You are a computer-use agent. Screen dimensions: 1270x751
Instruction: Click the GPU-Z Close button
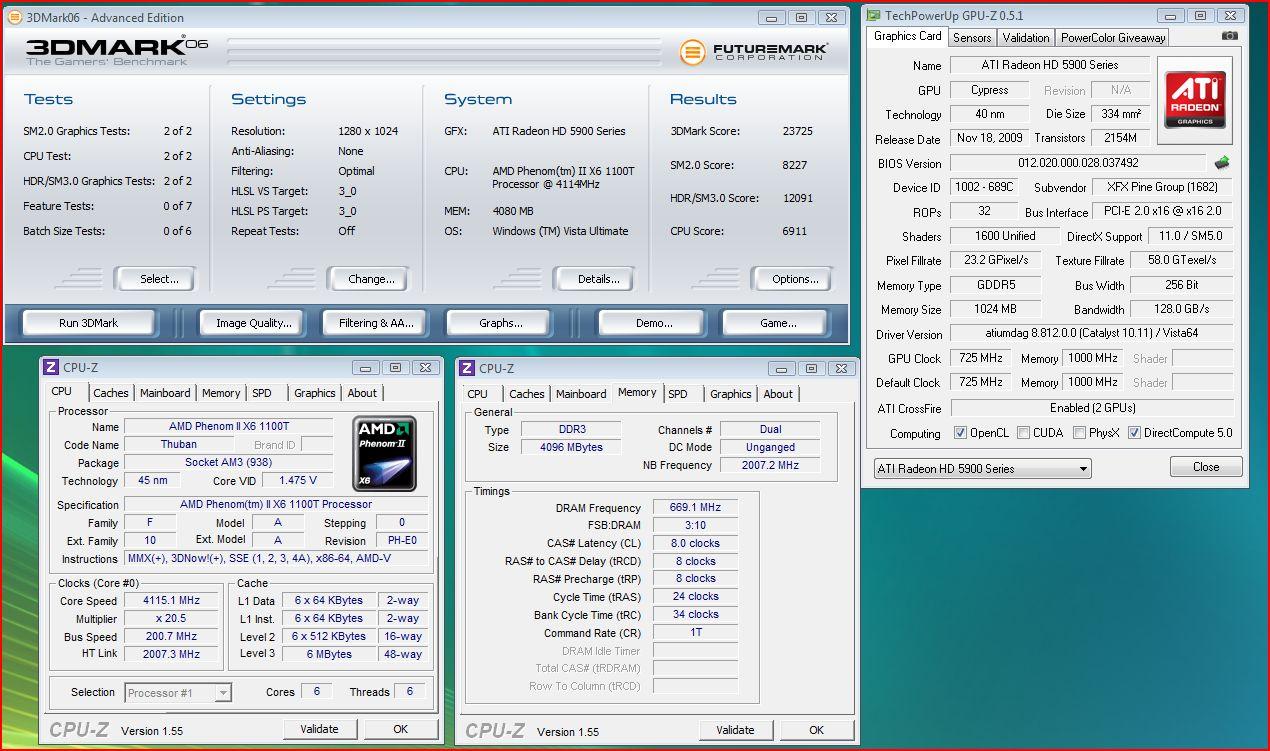1206,467
